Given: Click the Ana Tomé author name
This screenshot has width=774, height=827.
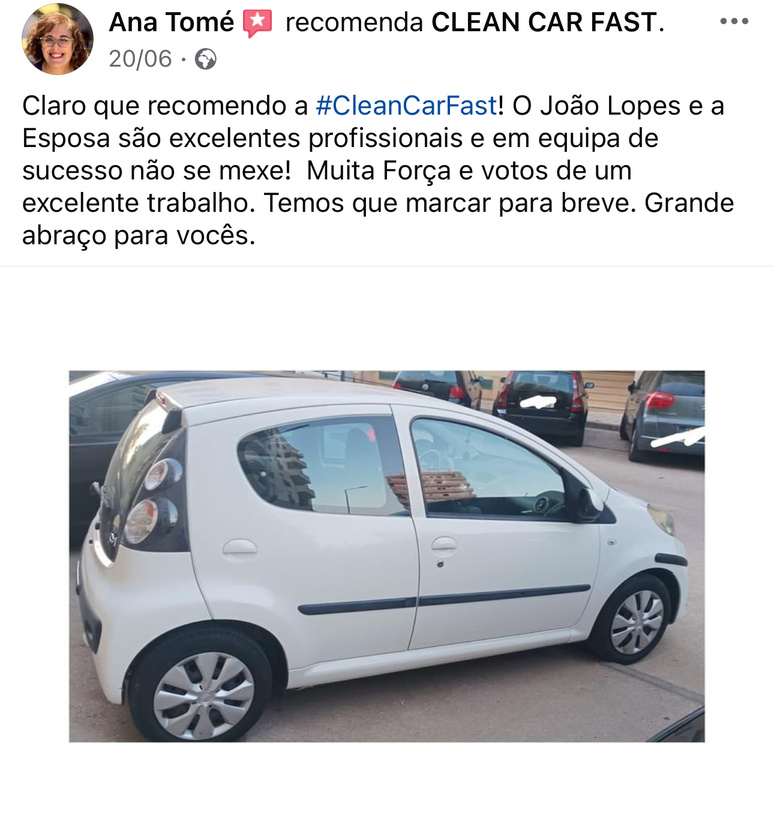Looking at the screenshot, I should 171,22.
